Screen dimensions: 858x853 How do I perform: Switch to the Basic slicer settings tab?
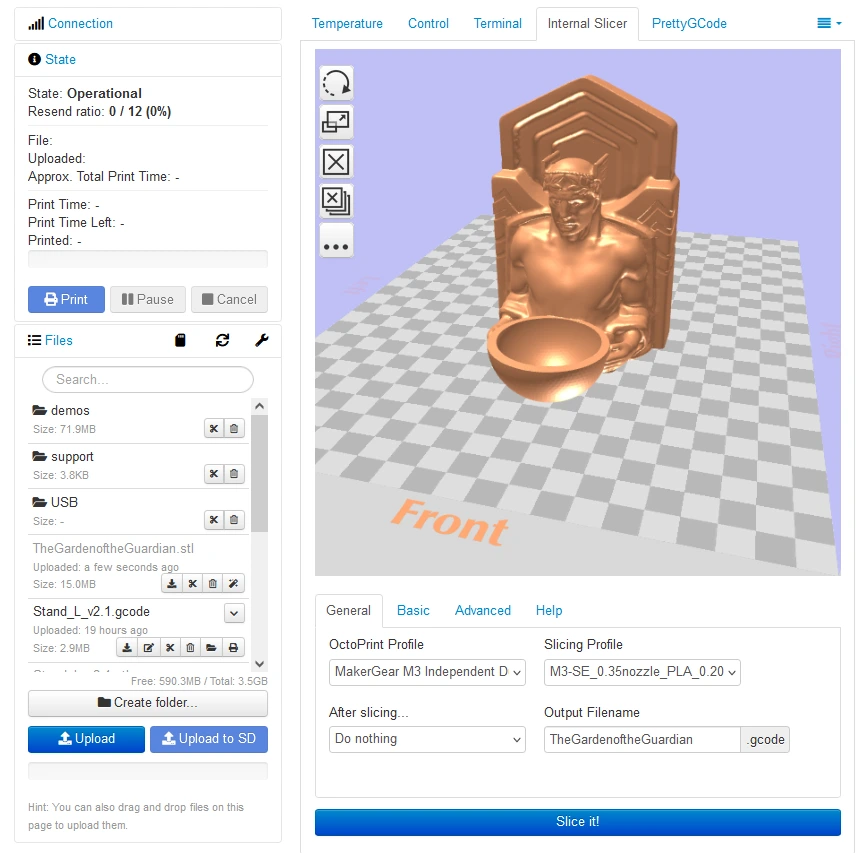pyautogui.click(x=413, y=611)
